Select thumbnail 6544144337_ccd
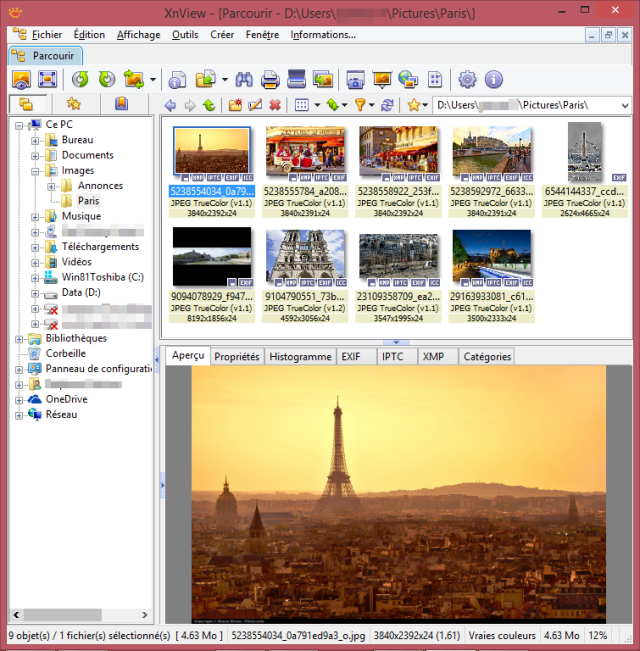This screenshot has height=651, width=640. (x=584, y=152)
